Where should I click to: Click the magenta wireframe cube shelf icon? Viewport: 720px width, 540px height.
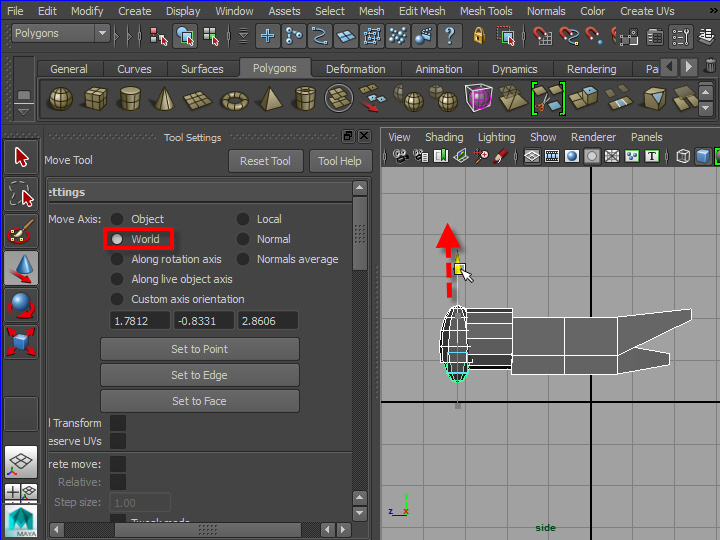coord(478,98)
